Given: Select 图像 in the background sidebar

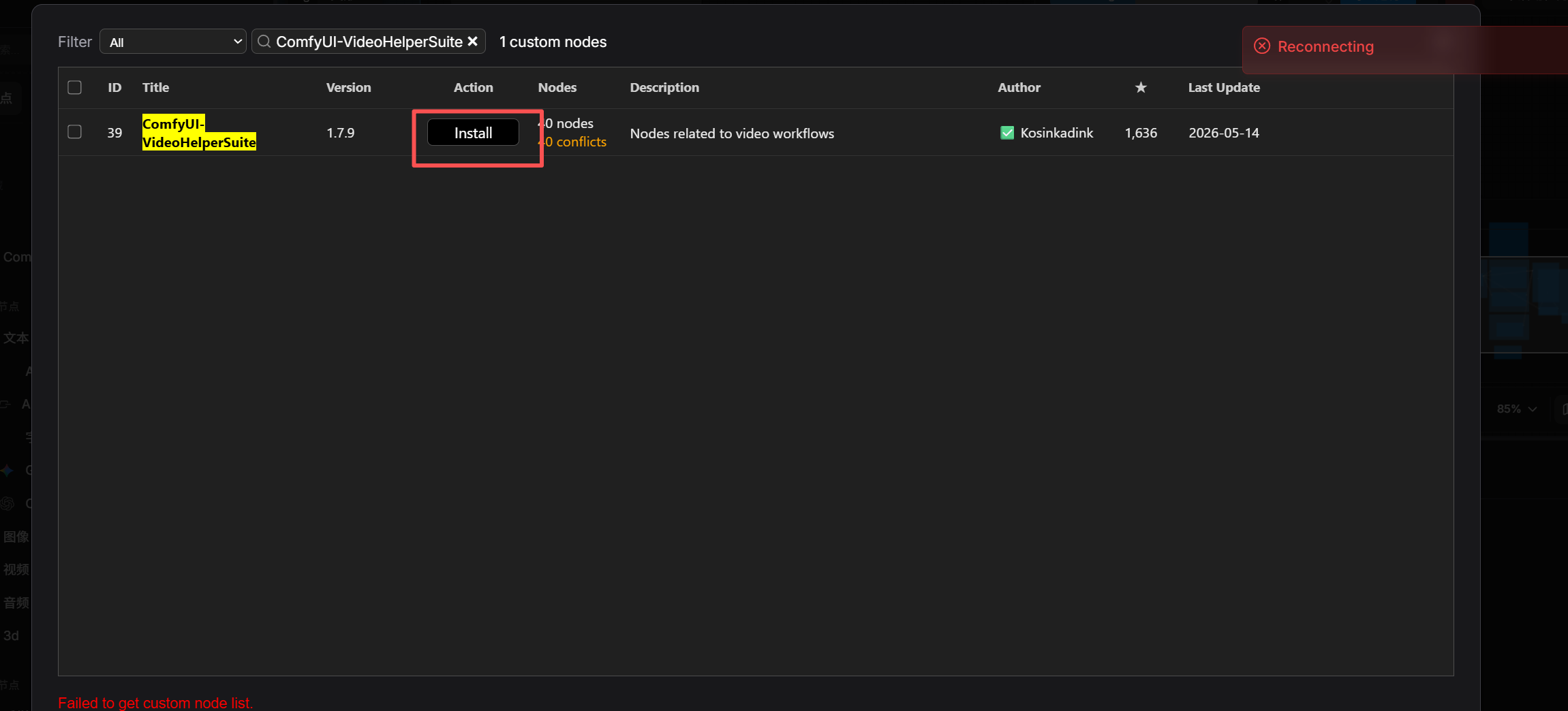Looking at the screenshot, I should (16, 537).
